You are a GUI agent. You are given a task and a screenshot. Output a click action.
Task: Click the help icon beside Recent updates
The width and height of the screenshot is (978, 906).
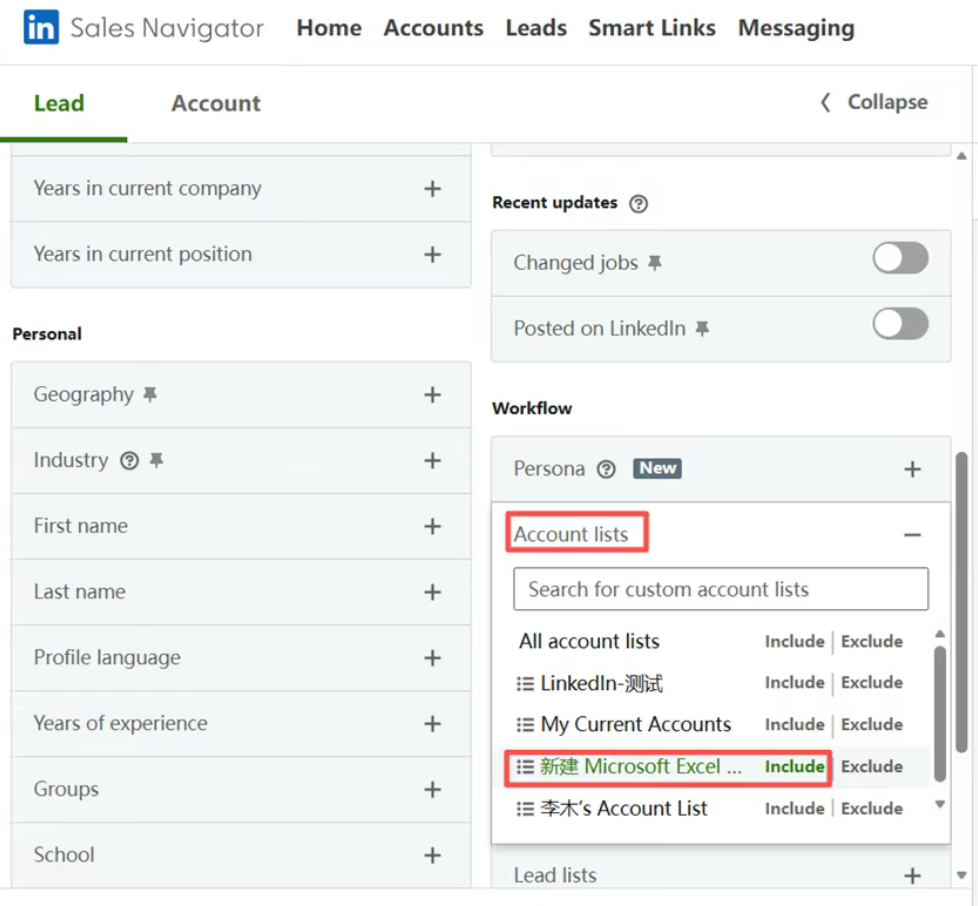[x=639, y=203]
